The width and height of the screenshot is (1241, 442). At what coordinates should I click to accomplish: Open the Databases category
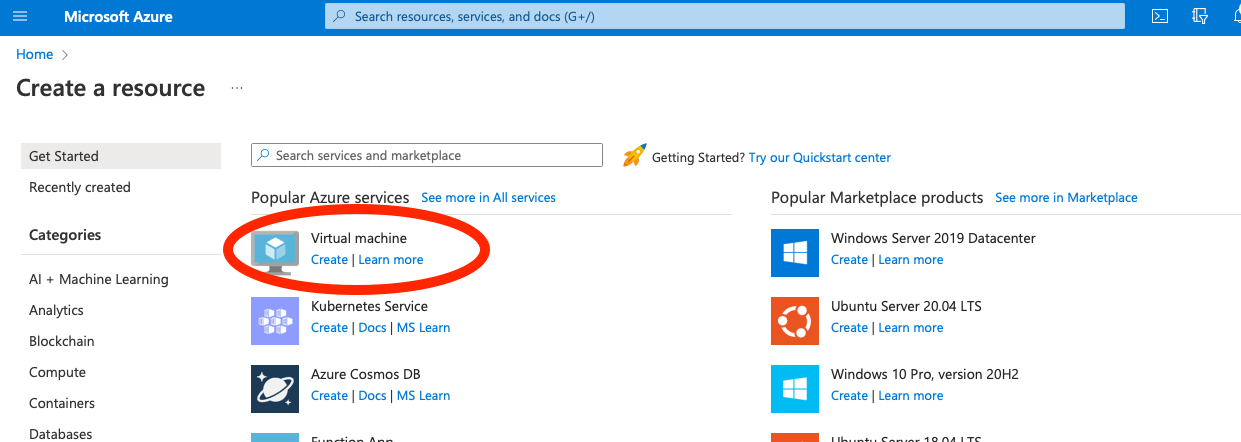tap(60, 434)
